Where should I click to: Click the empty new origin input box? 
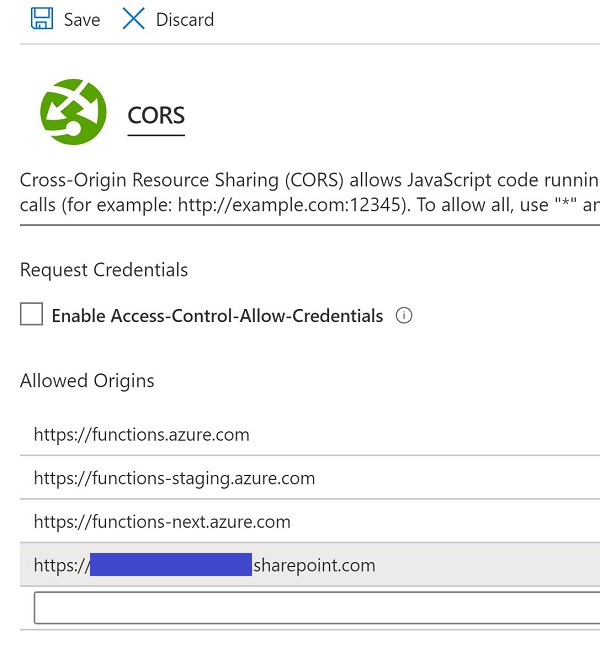pos(316,607)
